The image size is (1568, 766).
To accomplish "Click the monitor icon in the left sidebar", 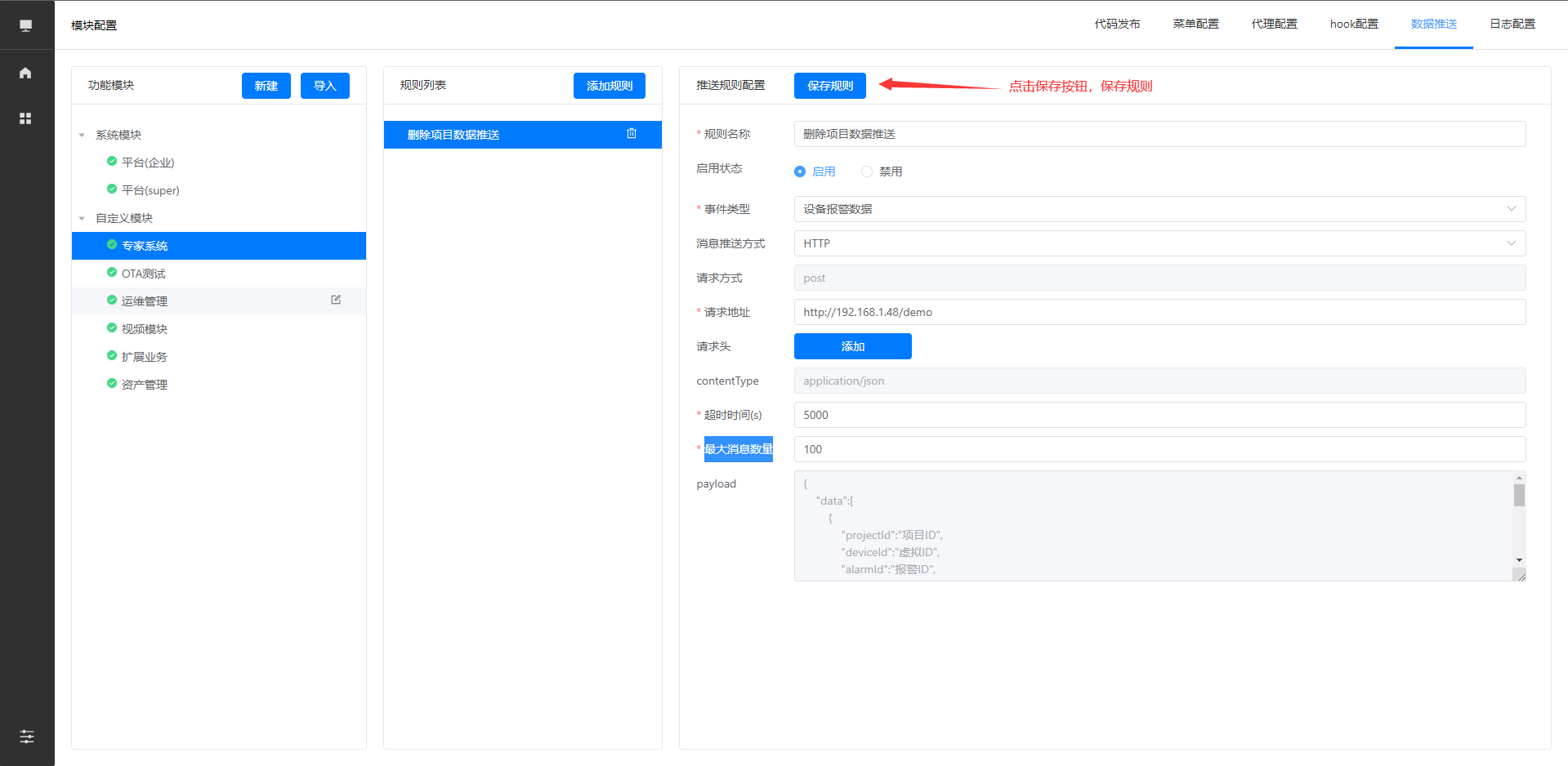I will point(26,25).
